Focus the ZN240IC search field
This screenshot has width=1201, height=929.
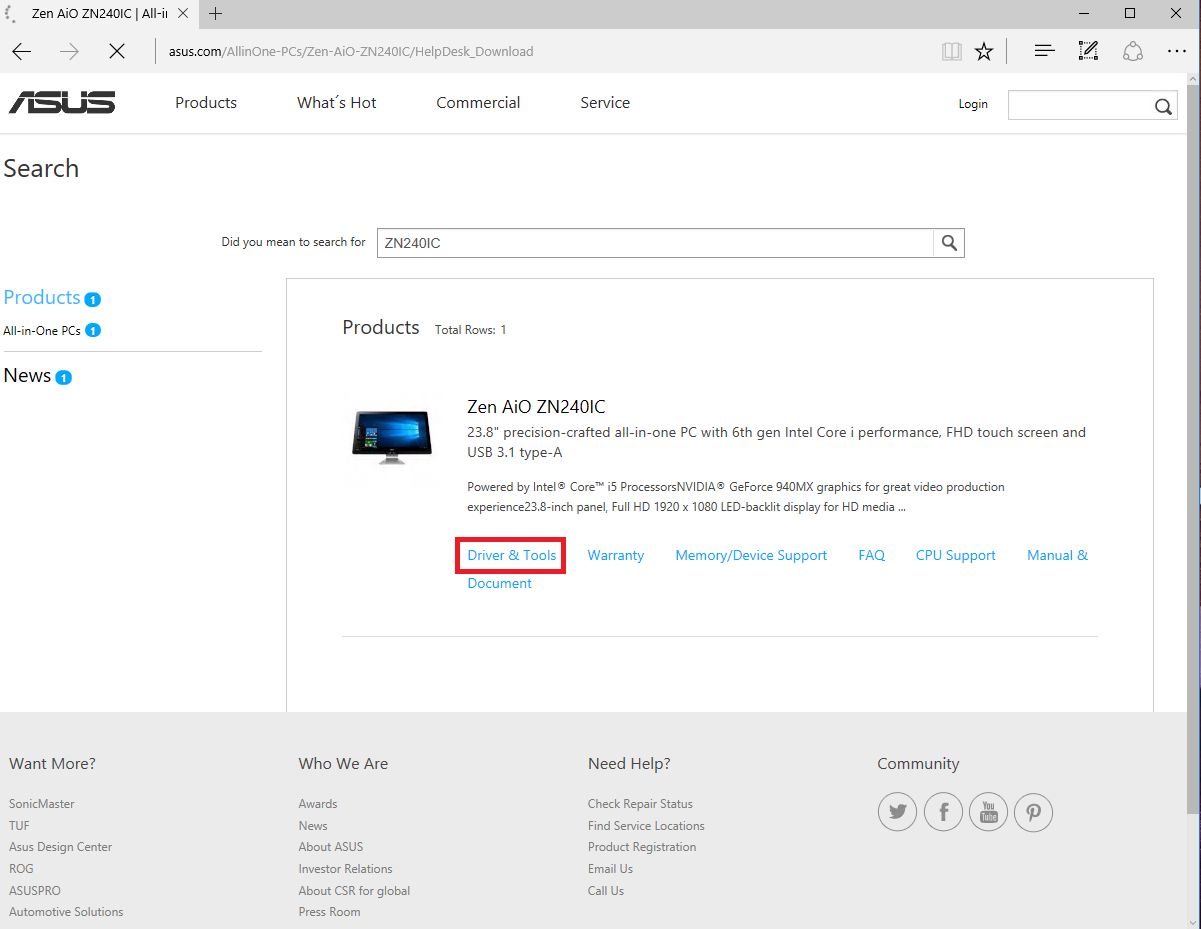point(655,243)
